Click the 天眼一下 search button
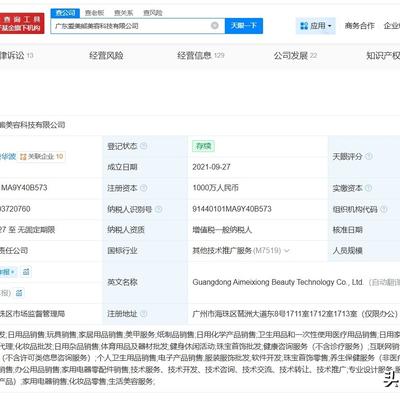Image resolution: width=400 pixels, height=400 pixels. tap(244, 26)
